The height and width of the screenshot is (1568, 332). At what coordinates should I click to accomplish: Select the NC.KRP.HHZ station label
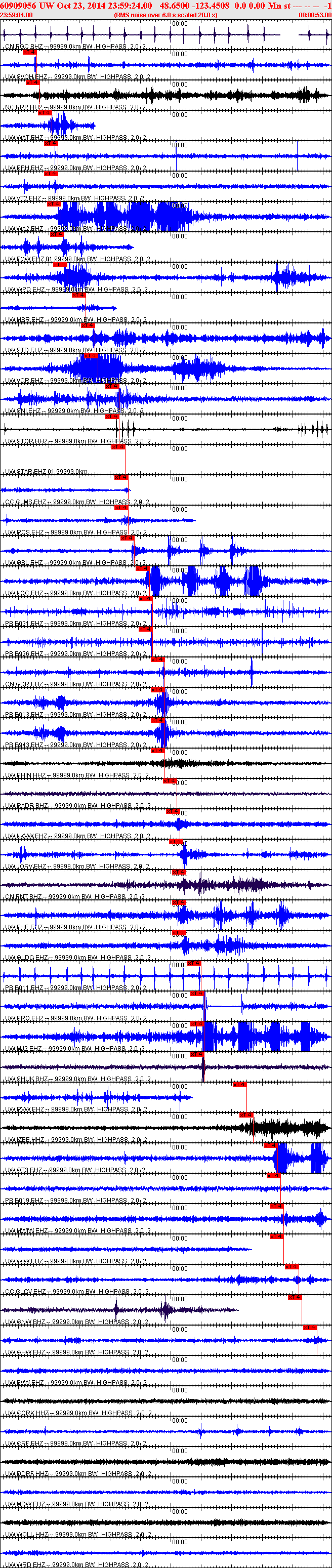click(75, 107)
